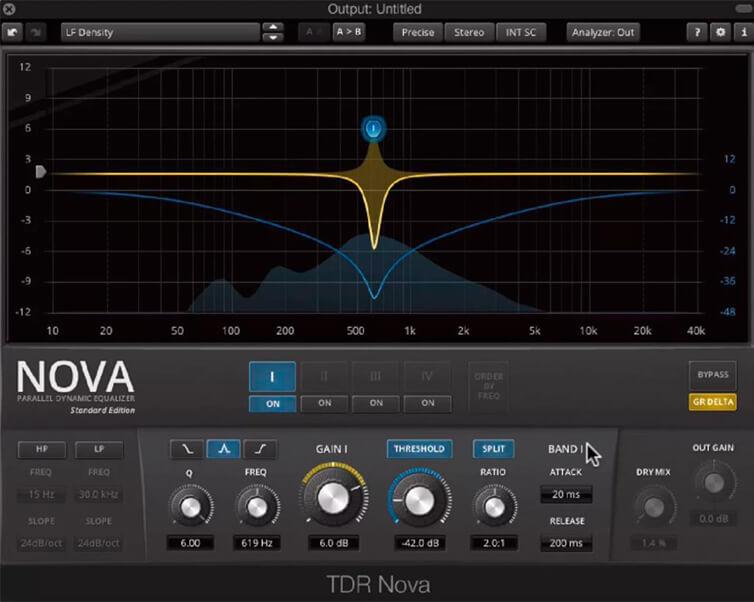Click the 20 ms attack field

tap(566, 494)
